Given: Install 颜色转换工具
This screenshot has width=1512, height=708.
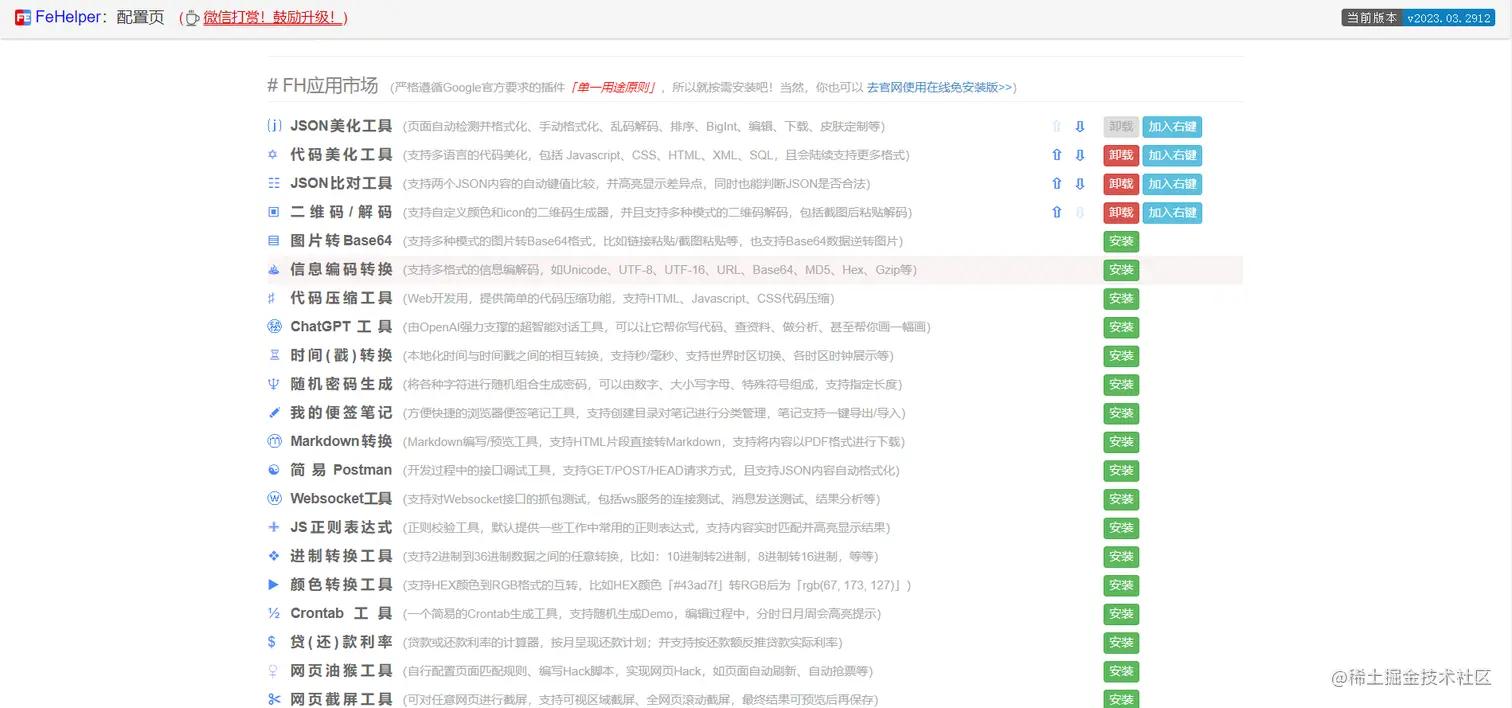Looking at the screenshot, I should (1121, 585).
